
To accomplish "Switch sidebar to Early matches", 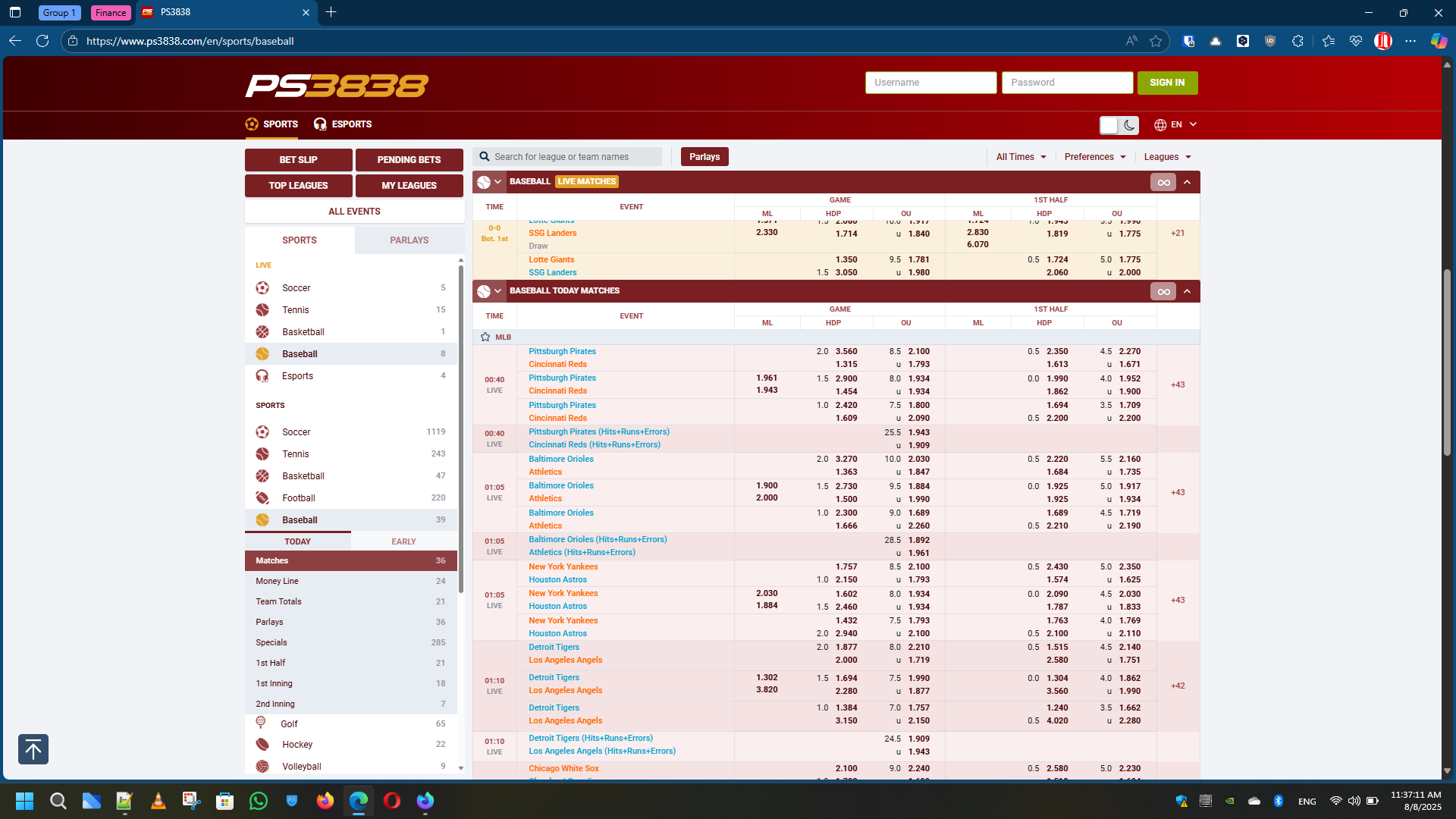I will (x=403, y=541).
